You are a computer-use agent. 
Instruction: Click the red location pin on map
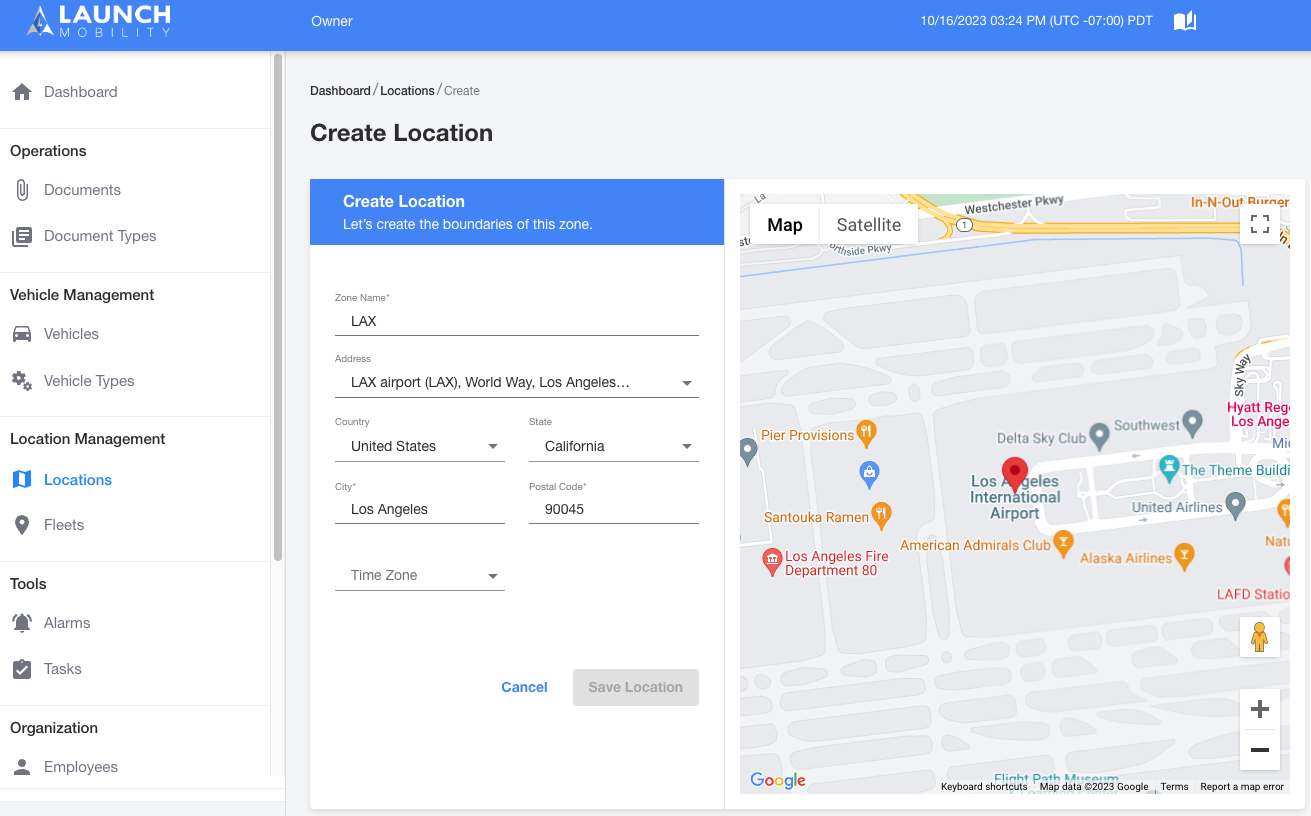click(1015, 474)
